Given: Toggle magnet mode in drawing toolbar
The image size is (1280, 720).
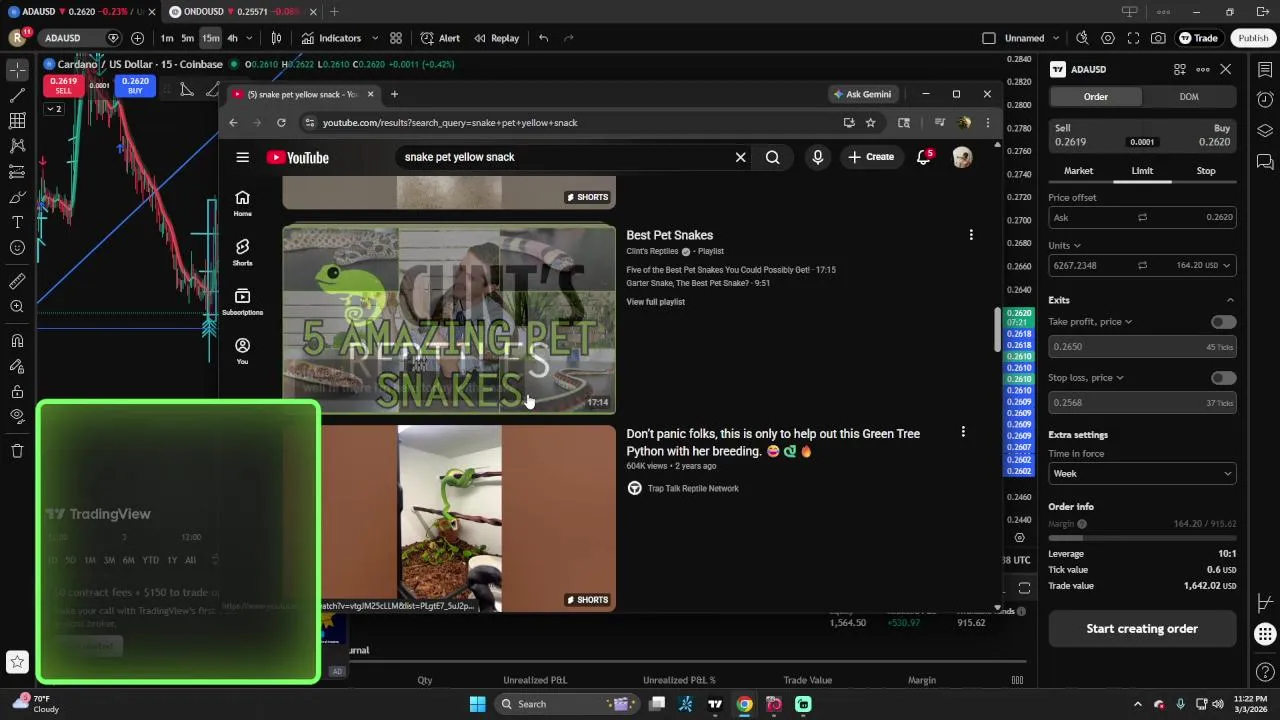Looking at the screenshot, I should click(17, 341).
